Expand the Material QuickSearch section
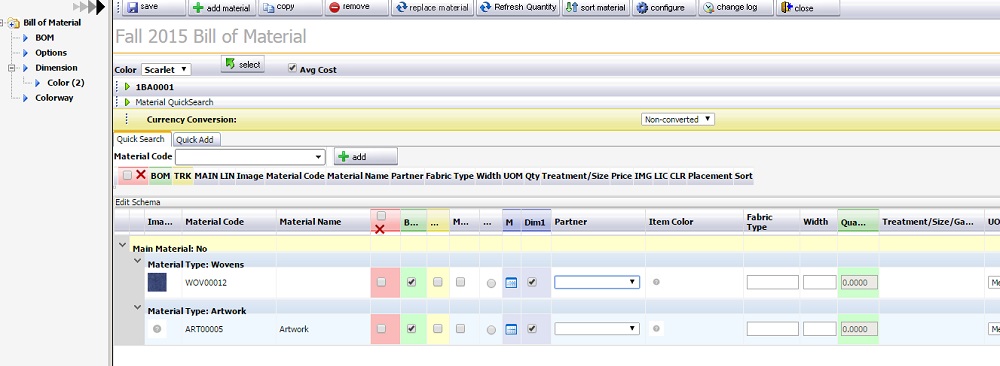 pos(128,102)
